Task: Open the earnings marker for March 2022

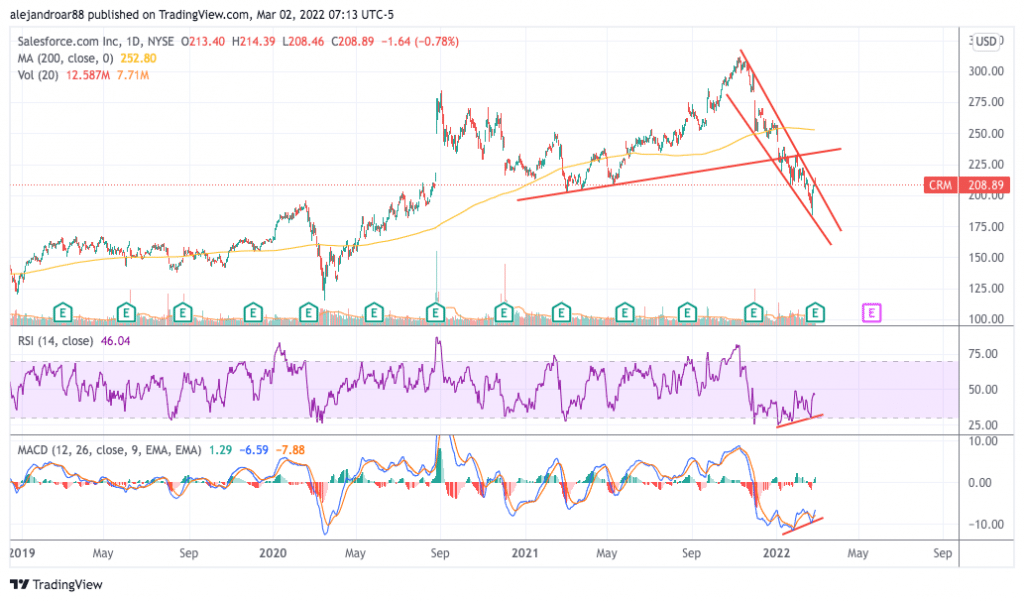Action: [814, 313]
